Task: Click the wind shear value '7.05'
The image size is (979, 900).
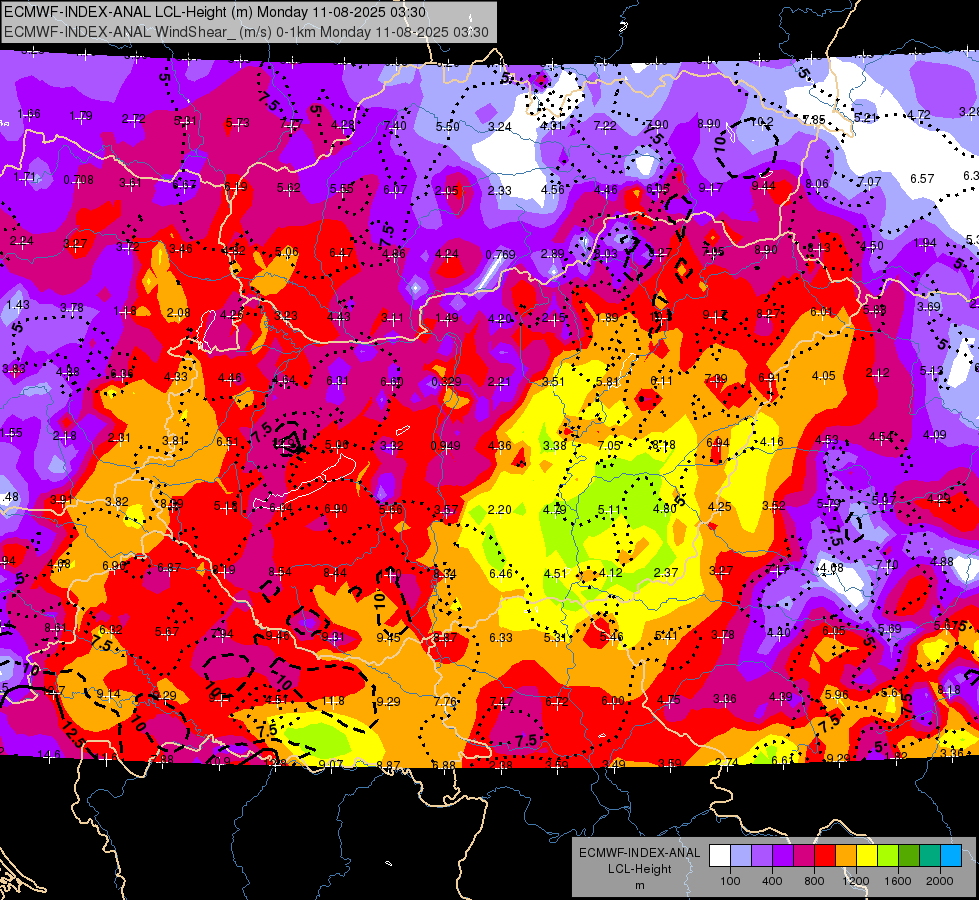Action: point(609,445)
